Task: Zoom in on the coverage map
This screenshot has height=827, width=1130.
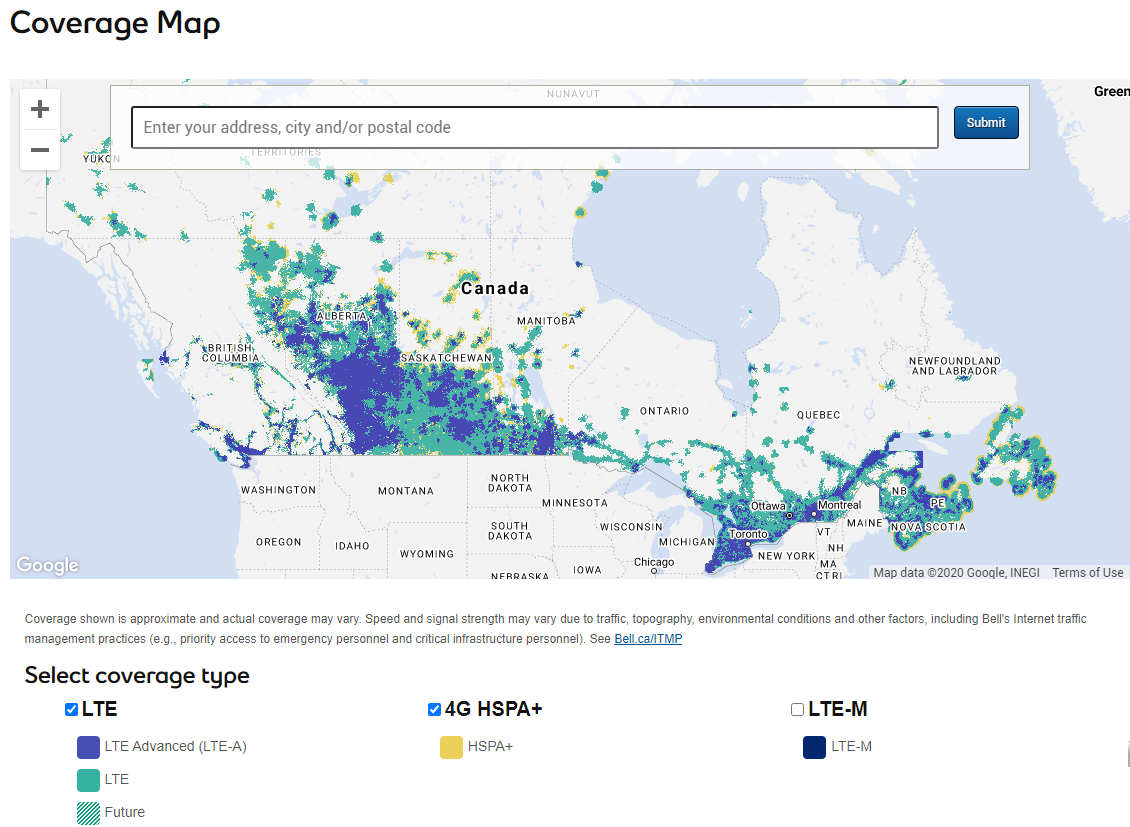Action: tap(40, 109)
